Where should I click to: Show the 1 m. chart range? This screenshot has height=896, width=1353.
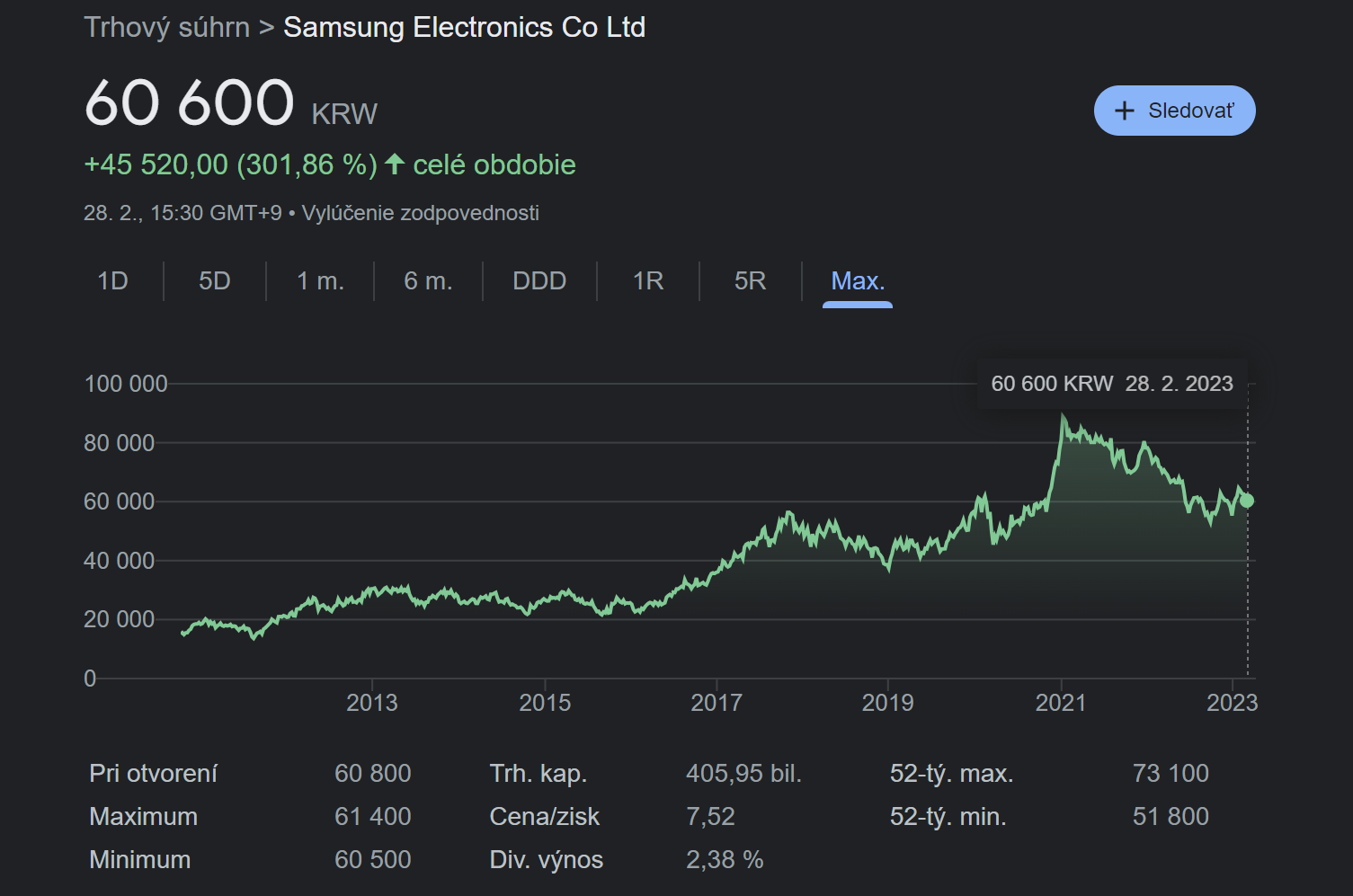[320, 281]
